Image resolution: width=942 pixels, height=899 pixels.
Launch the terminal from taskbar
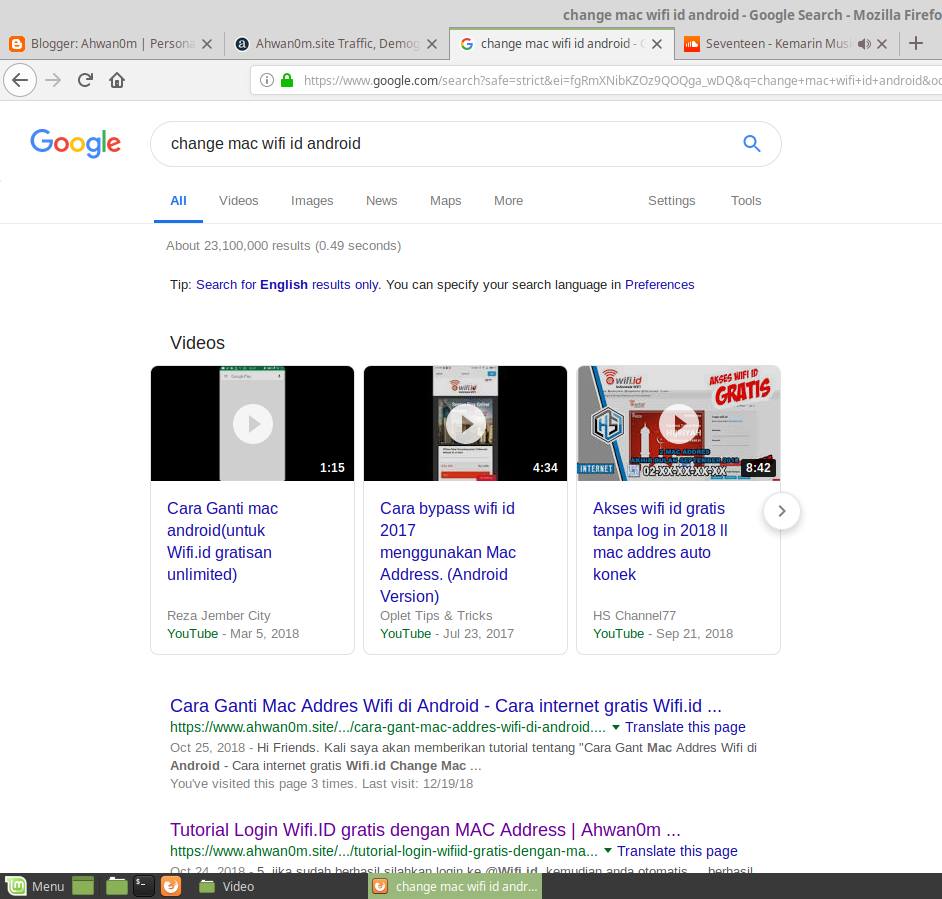coord(144,886)
